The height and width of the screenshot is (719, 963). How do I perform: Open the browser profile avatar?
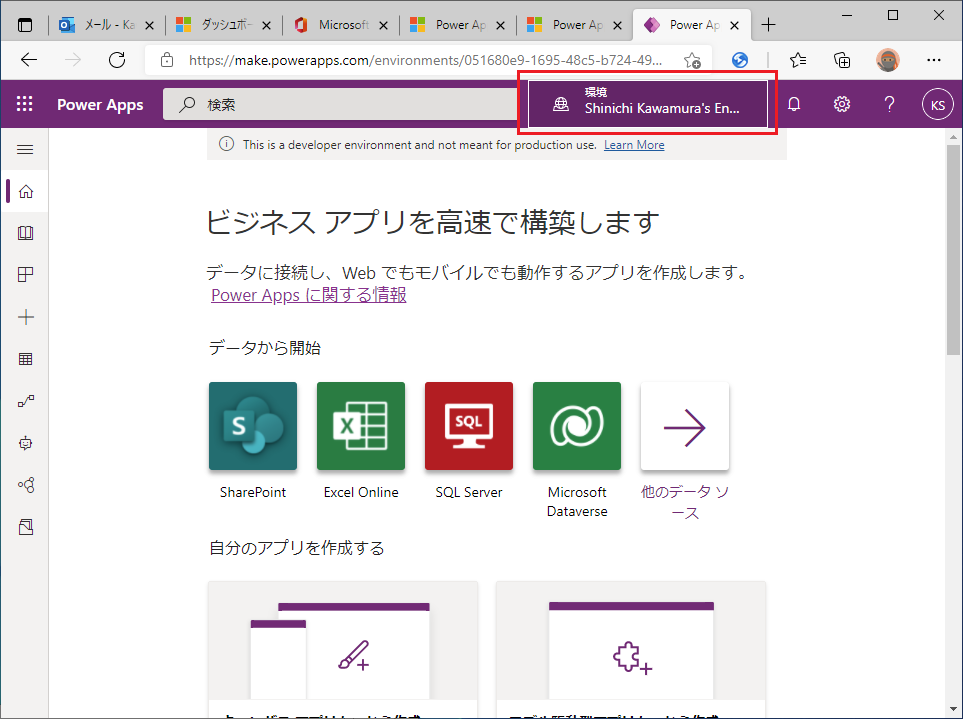pos(887,60)
